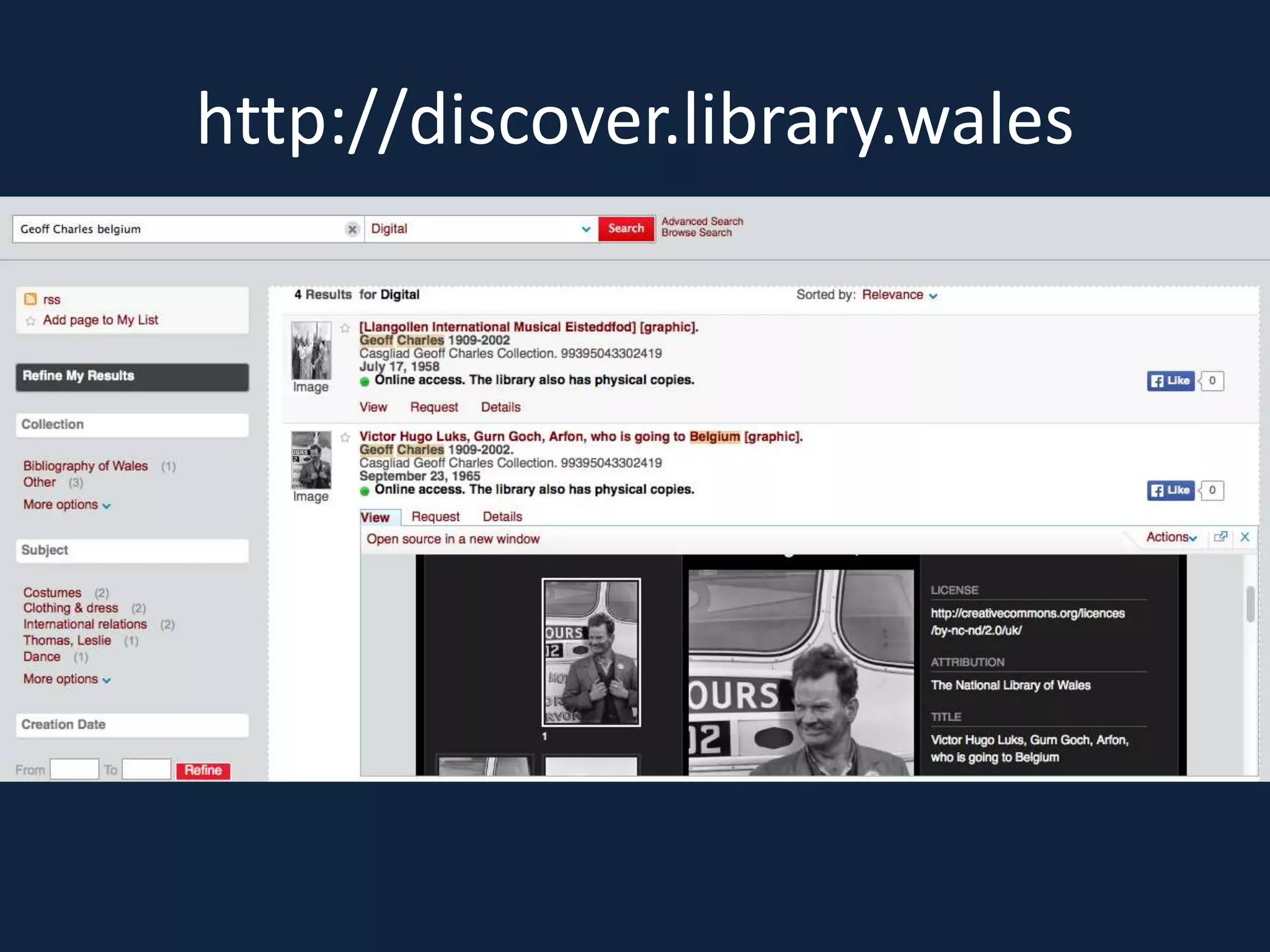Viewport: 1270px width, 952px height.
Task: Click the star icon beside Add page to My List
Action: click(x=30, y=320)
